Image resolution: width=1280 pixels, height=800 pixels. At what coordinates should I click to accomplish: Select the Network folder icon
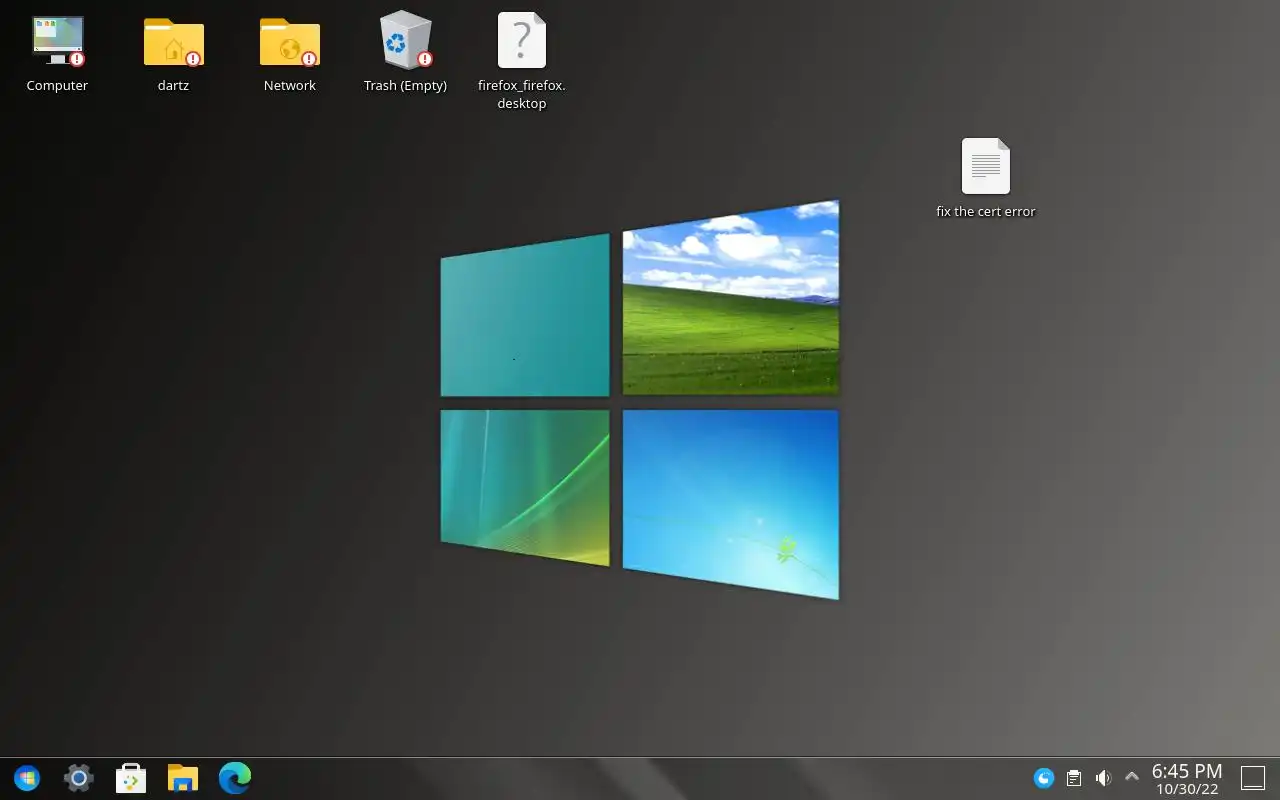click(290, 41)
